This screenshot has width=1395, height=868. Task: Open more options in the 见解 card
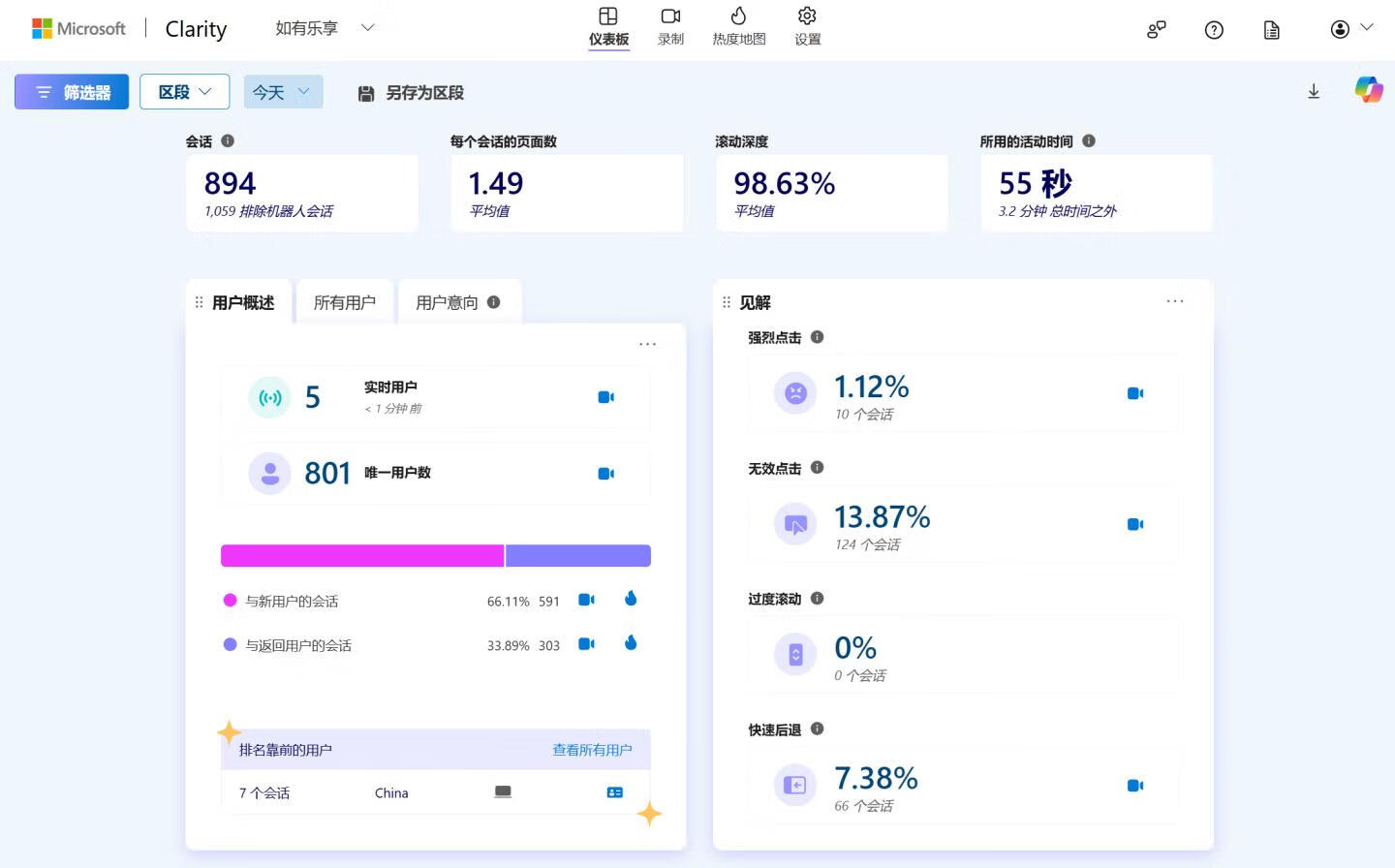pyautogui.click(x=1174, y=301)
